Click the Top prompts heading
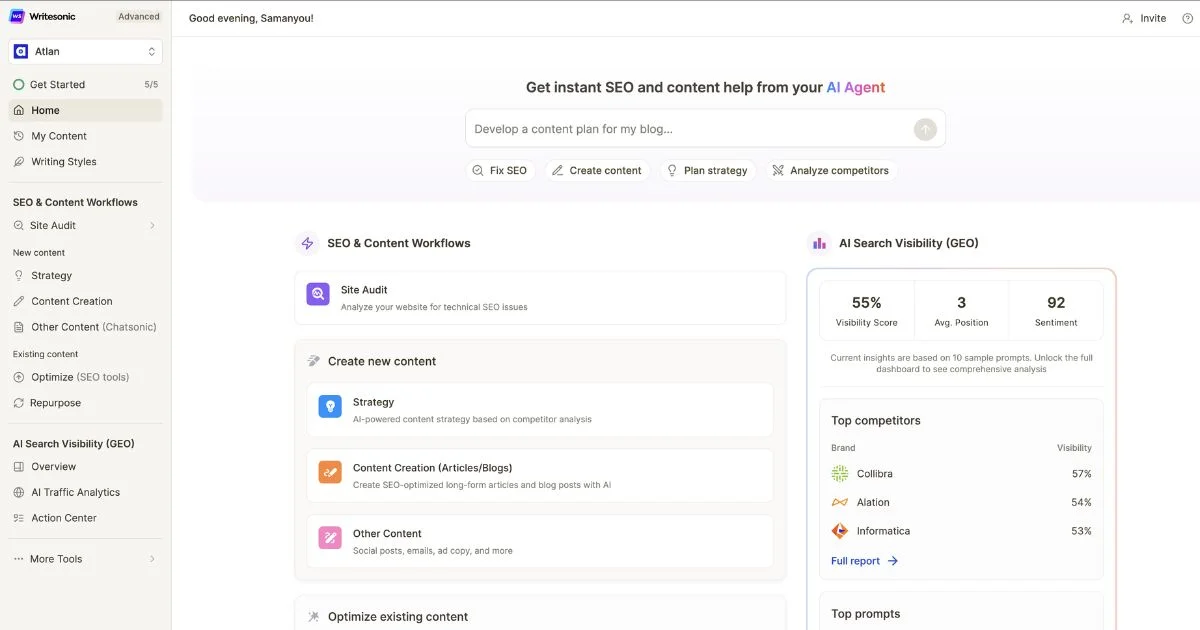 (866, 614)
